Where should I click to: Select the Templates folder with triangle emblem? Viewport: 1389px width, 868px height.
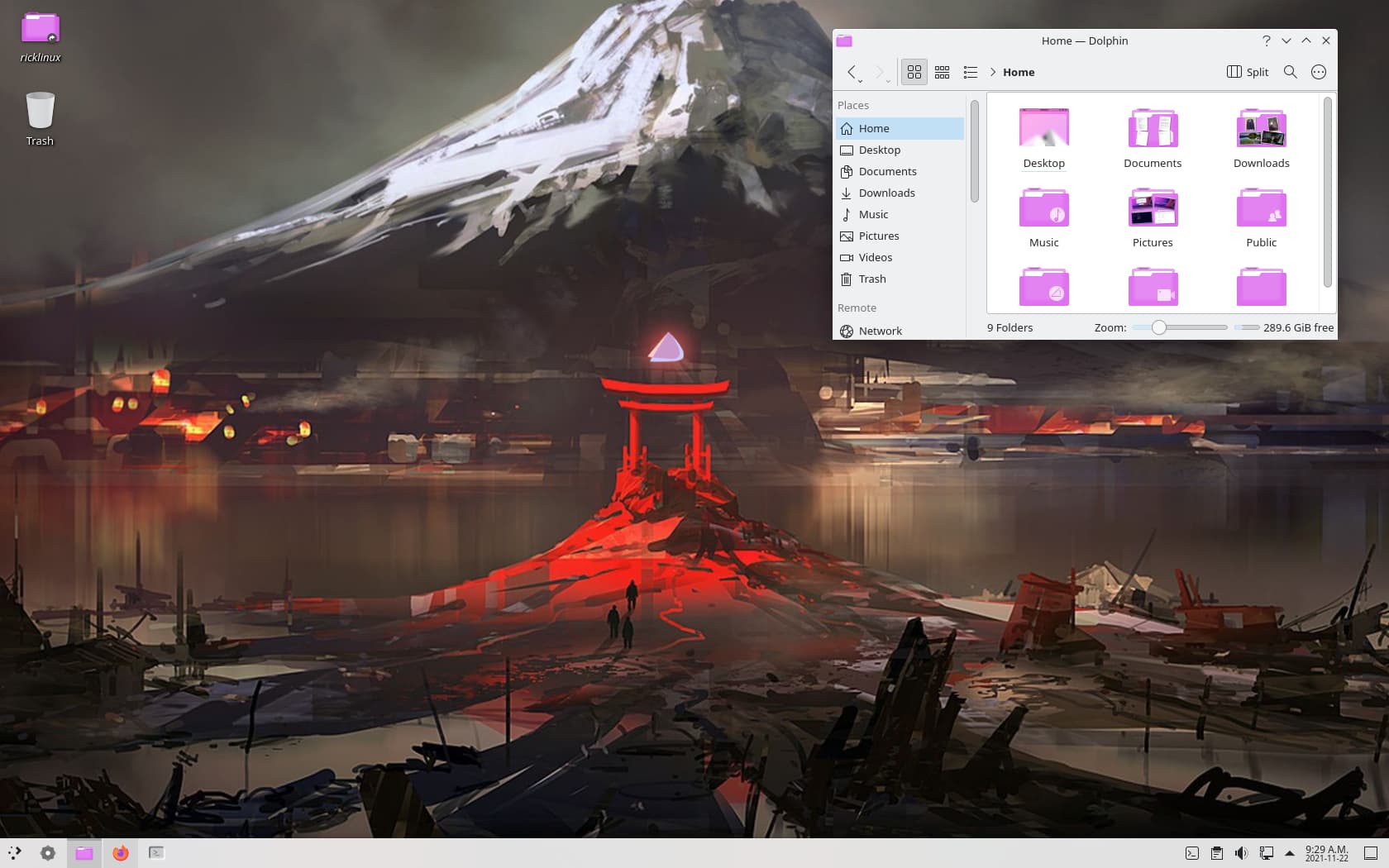point(1044,287)
